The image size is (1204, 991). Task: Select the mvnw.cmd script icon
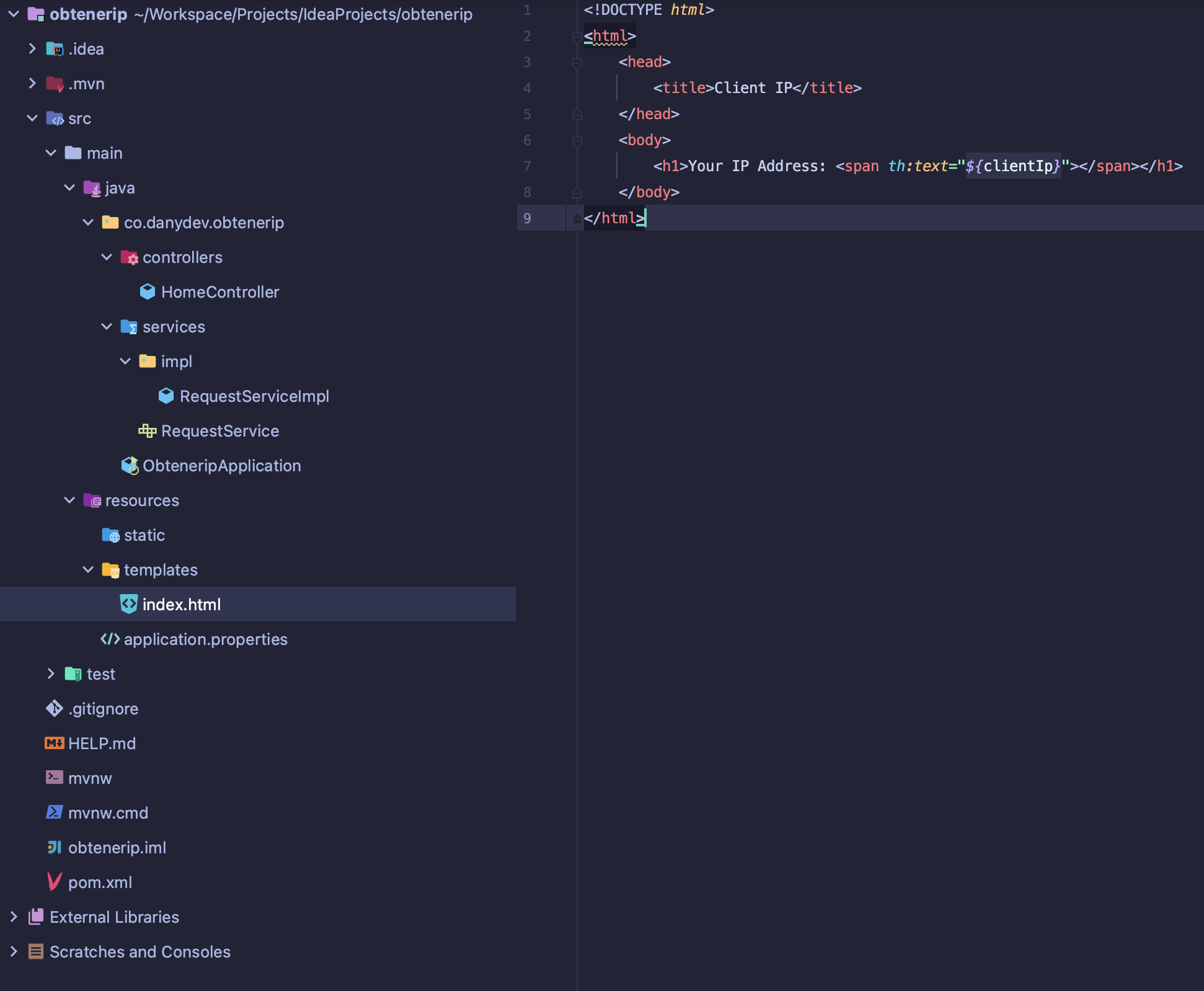tap(54, 812)
